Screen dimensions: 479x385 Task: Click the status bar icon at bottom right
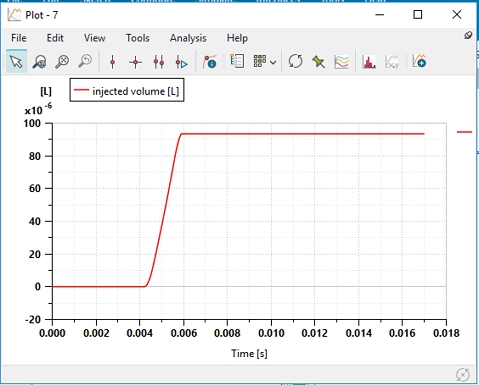(x=463, y=375)
